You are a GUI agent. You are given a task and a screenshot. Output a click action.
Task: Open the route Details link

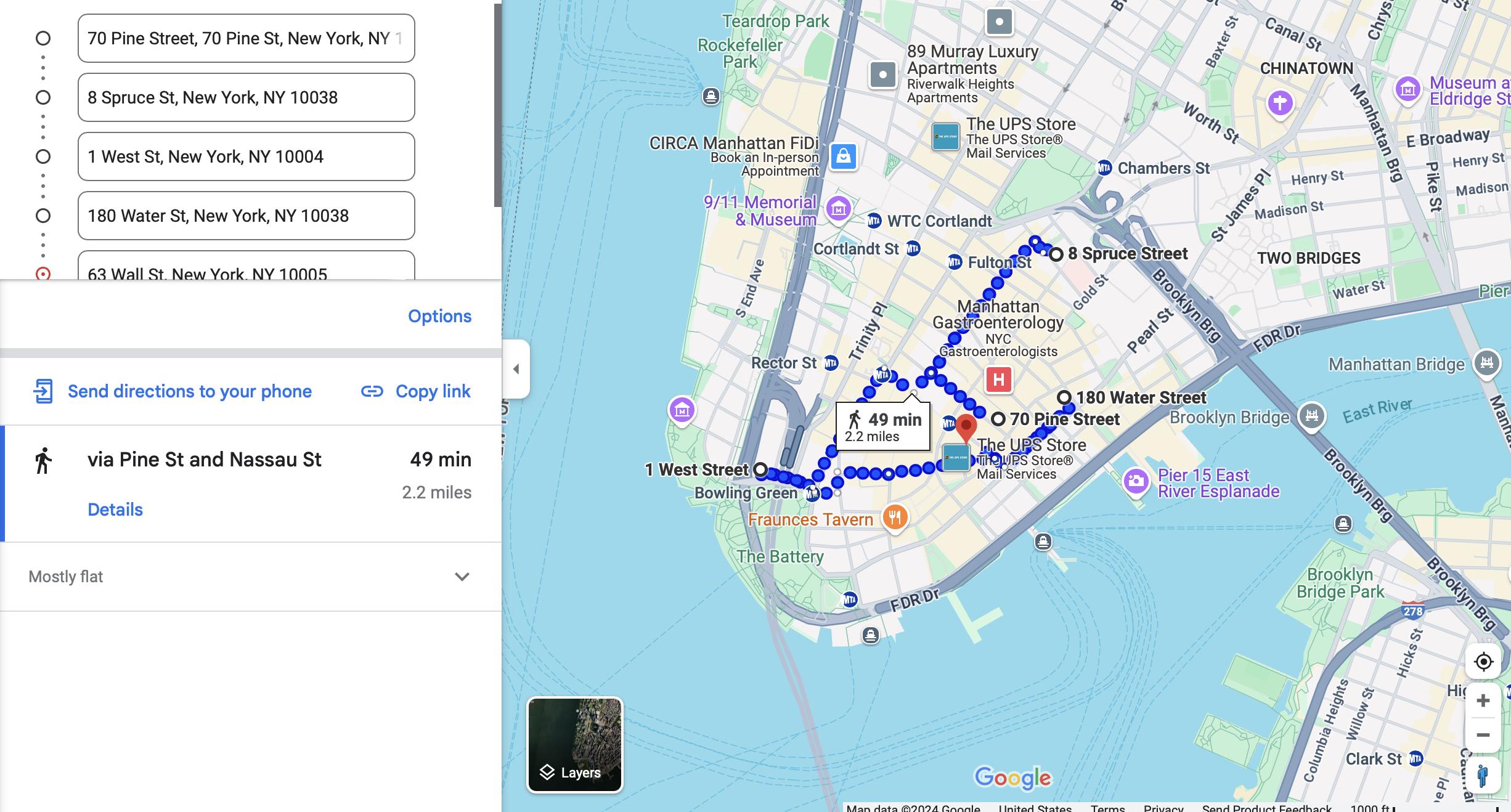115,510
